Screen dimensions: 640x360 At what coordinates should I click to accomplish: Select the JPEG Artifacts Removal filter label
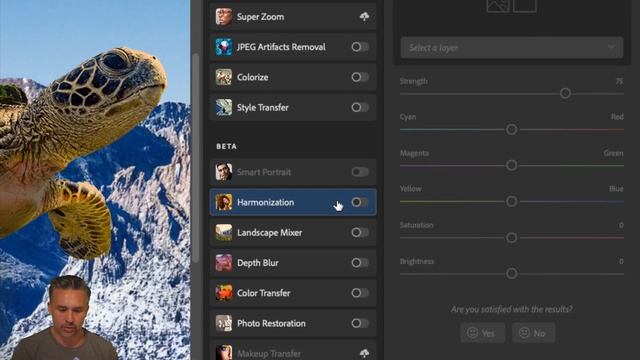coord(281,47)
